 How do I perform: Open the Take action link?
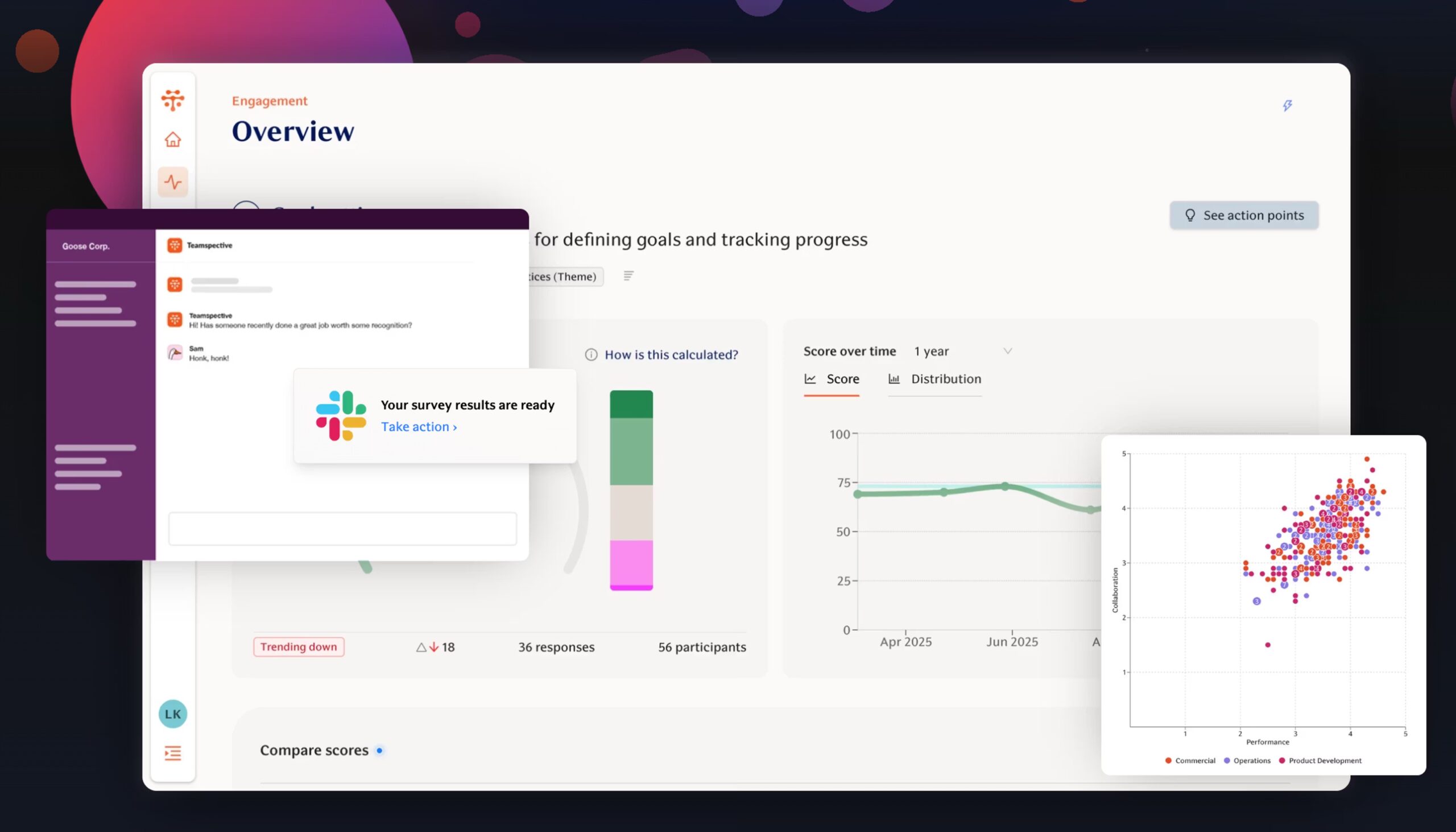click(419, 427)
